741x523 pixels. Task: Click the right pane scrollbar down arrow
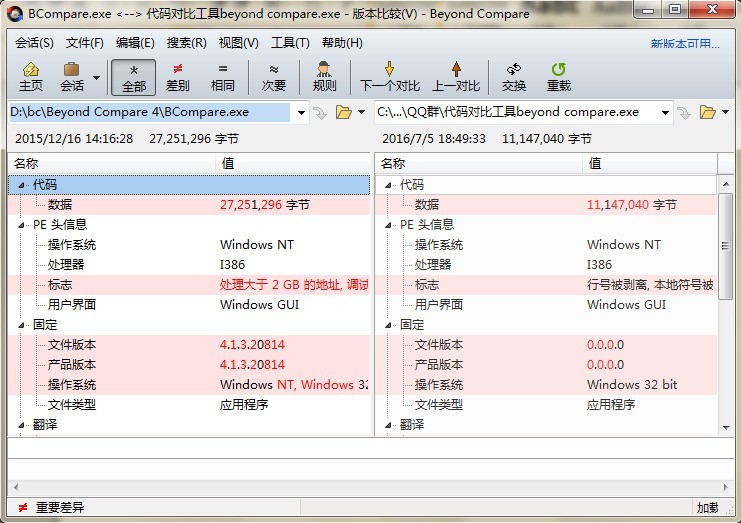point(726,428)
